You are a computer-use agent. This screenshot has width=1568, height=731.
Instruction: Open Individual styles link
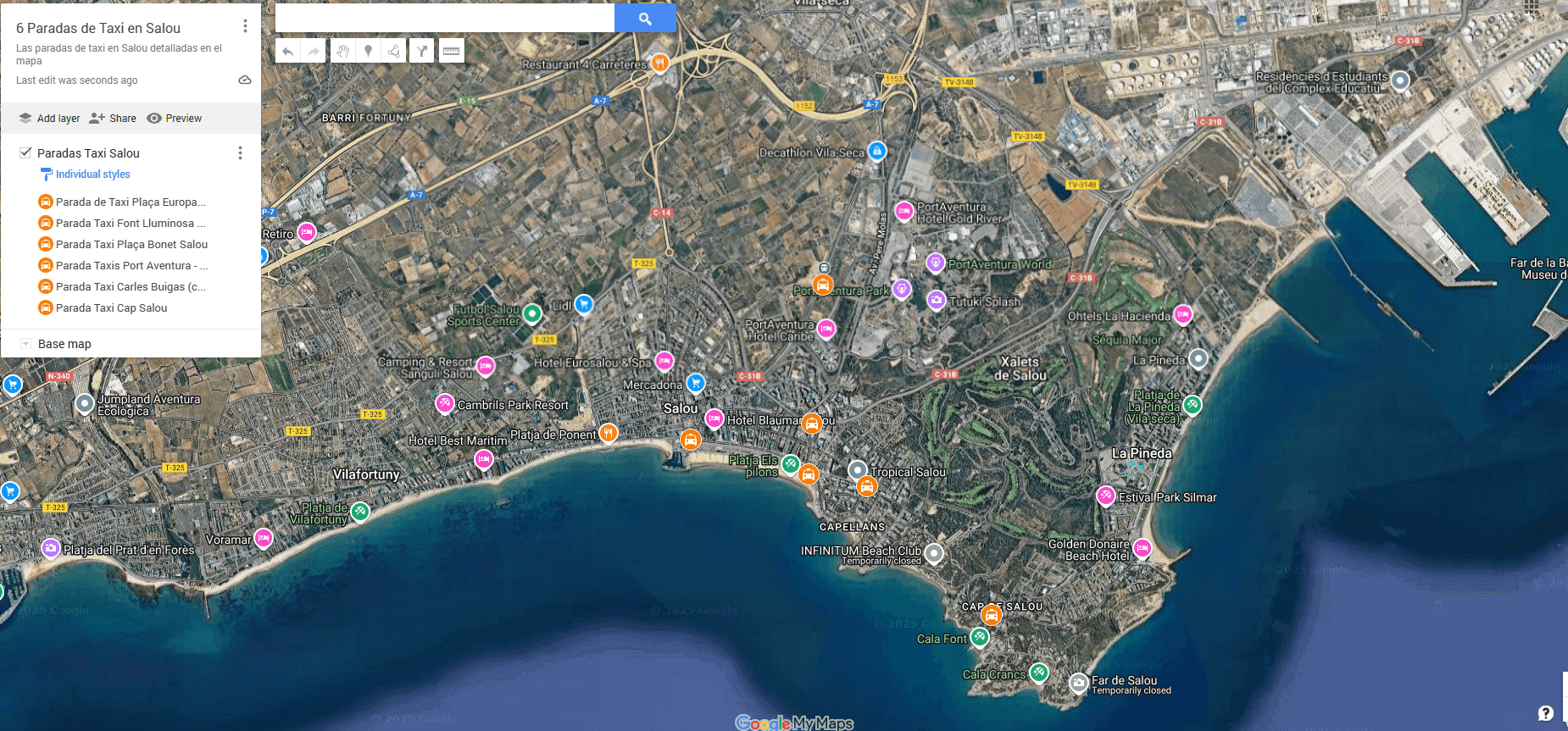click(x=92, y=174)
